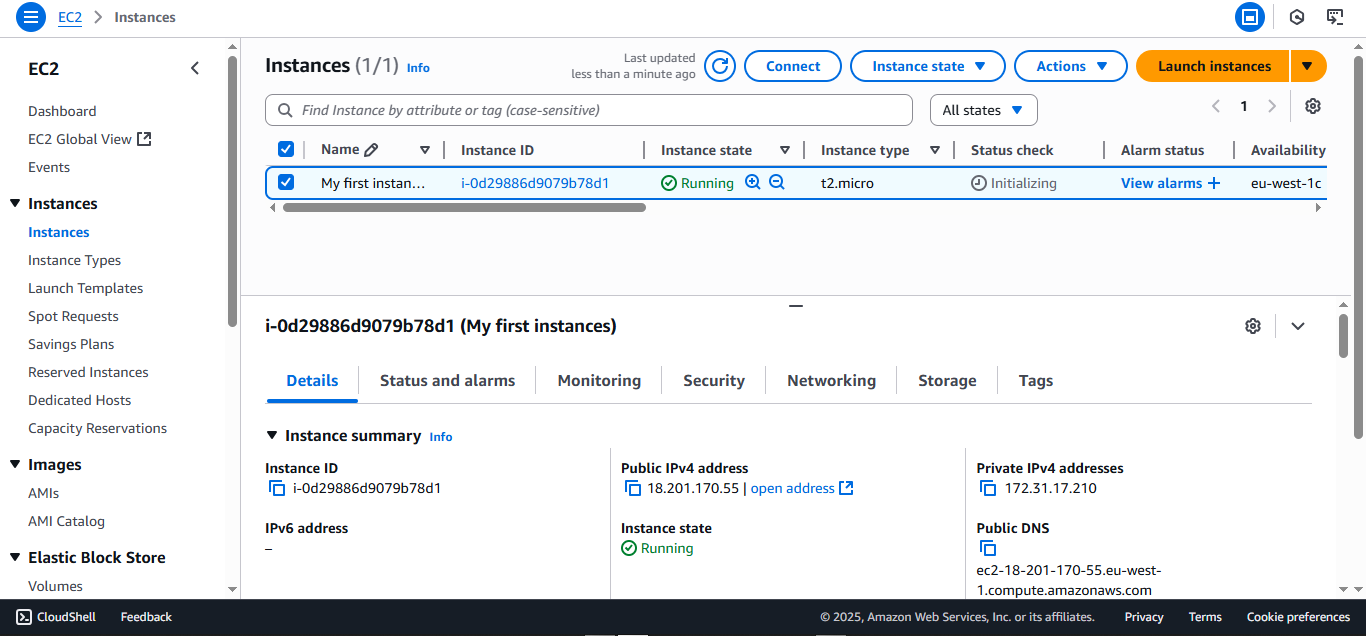Click the split-view layout icon in the header
This screenshot has height=636, width=1366.
click(1250, 17)
